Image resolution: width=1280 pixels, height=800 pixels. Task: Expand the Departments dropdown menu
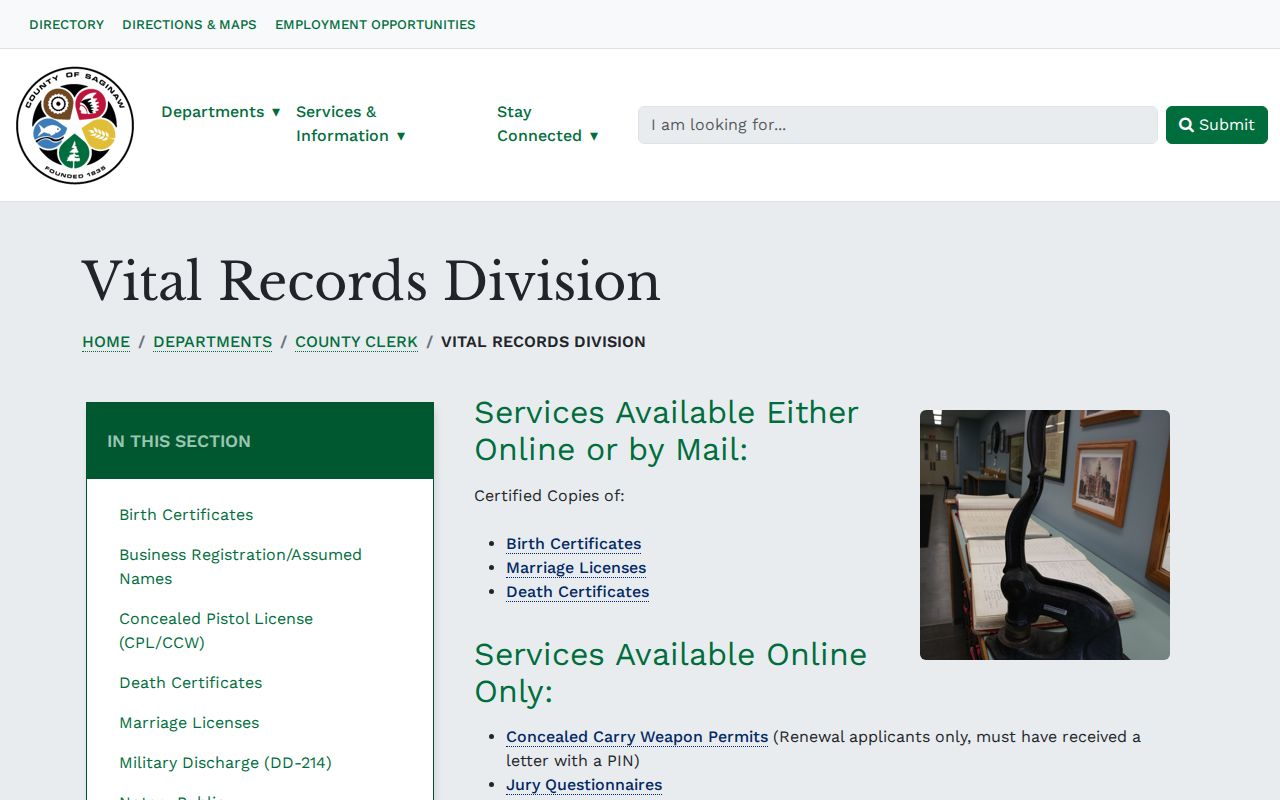221,112
